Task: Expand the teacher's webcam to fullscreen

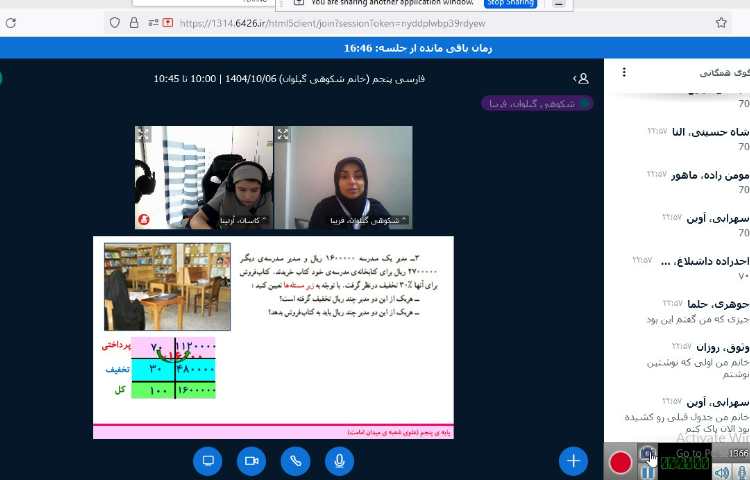Action: coord(283,134)
